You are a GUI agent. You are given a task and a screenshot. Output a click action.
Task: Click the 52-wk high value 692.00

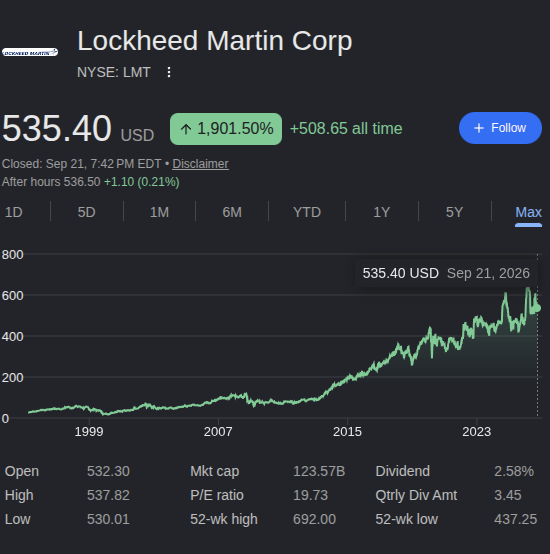click(x=314, y=519)
